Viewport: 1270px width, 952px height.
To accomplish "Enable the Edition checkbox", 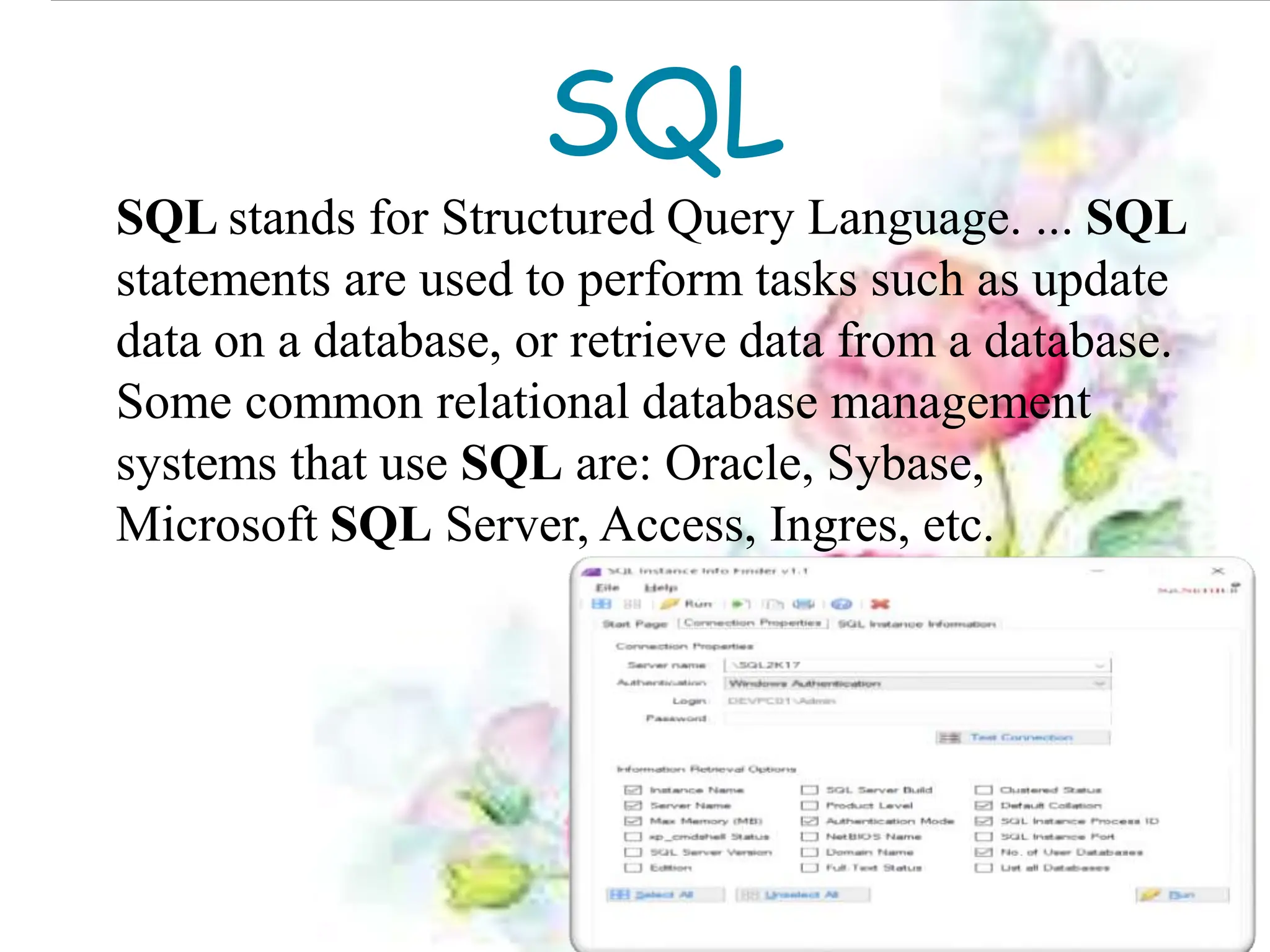I will click(x=633, y=868).
